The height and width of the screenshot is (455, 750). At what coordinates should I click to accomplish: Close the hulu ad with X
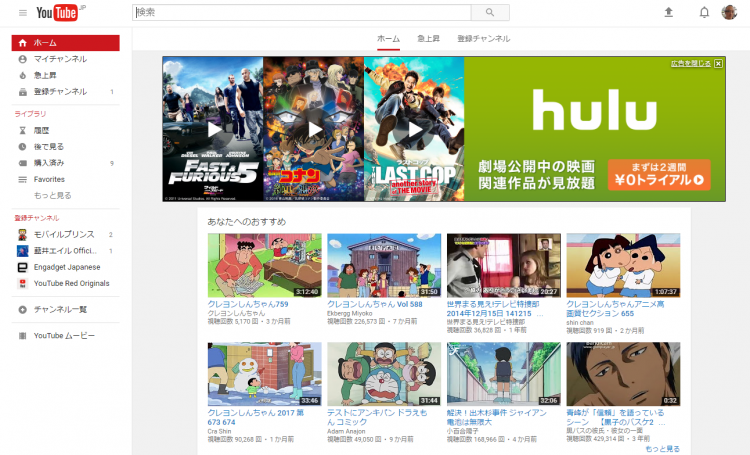(x=718, y=64)
